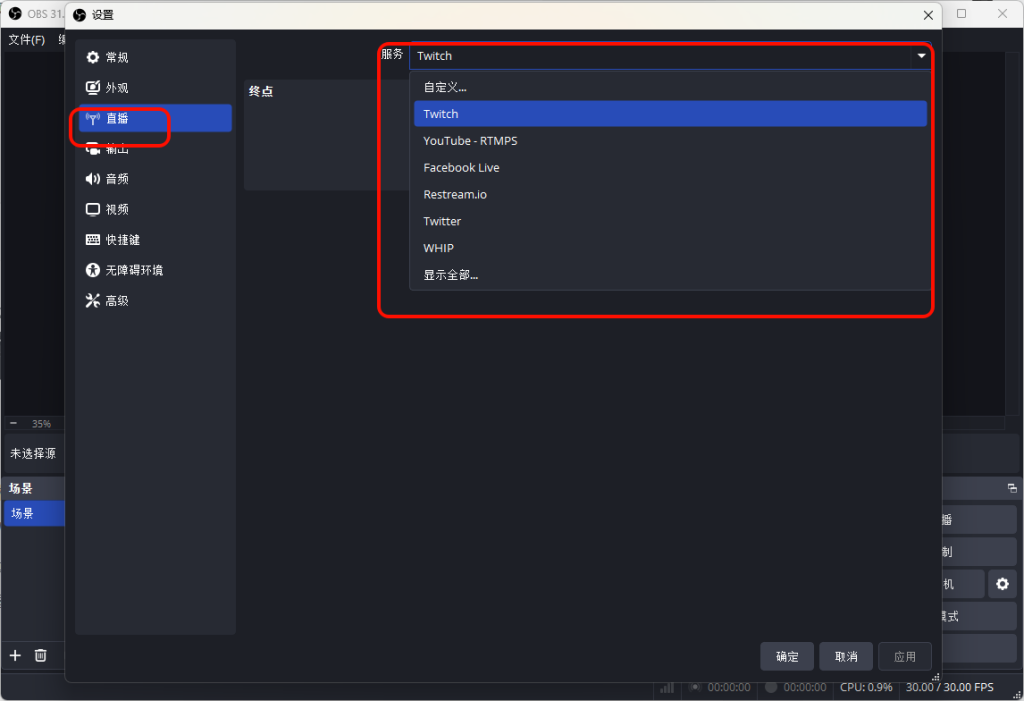Choose YouTube - RTMPS from service list

tap(470, 141)
